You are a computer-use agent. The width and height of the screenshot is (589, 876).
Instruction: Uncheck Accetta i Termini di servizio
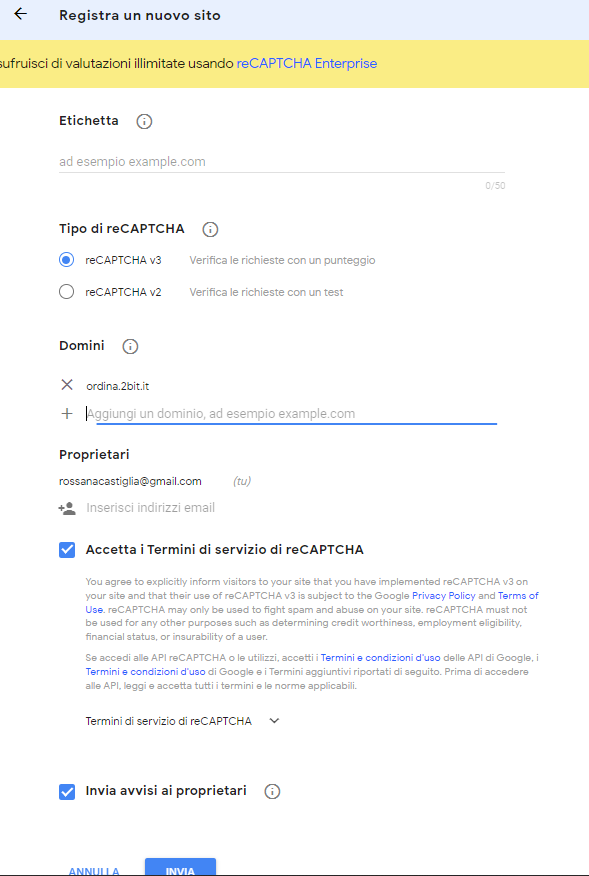[x=67, y=550]
